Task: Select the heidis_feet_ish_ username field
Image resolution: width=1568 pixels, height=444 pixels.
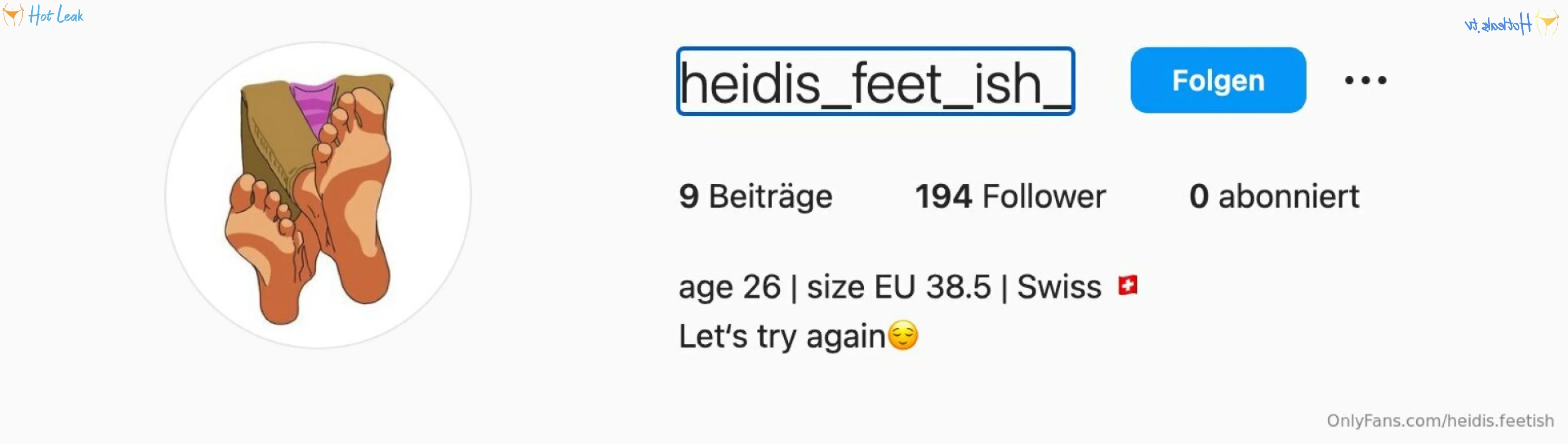Action: 875,81
